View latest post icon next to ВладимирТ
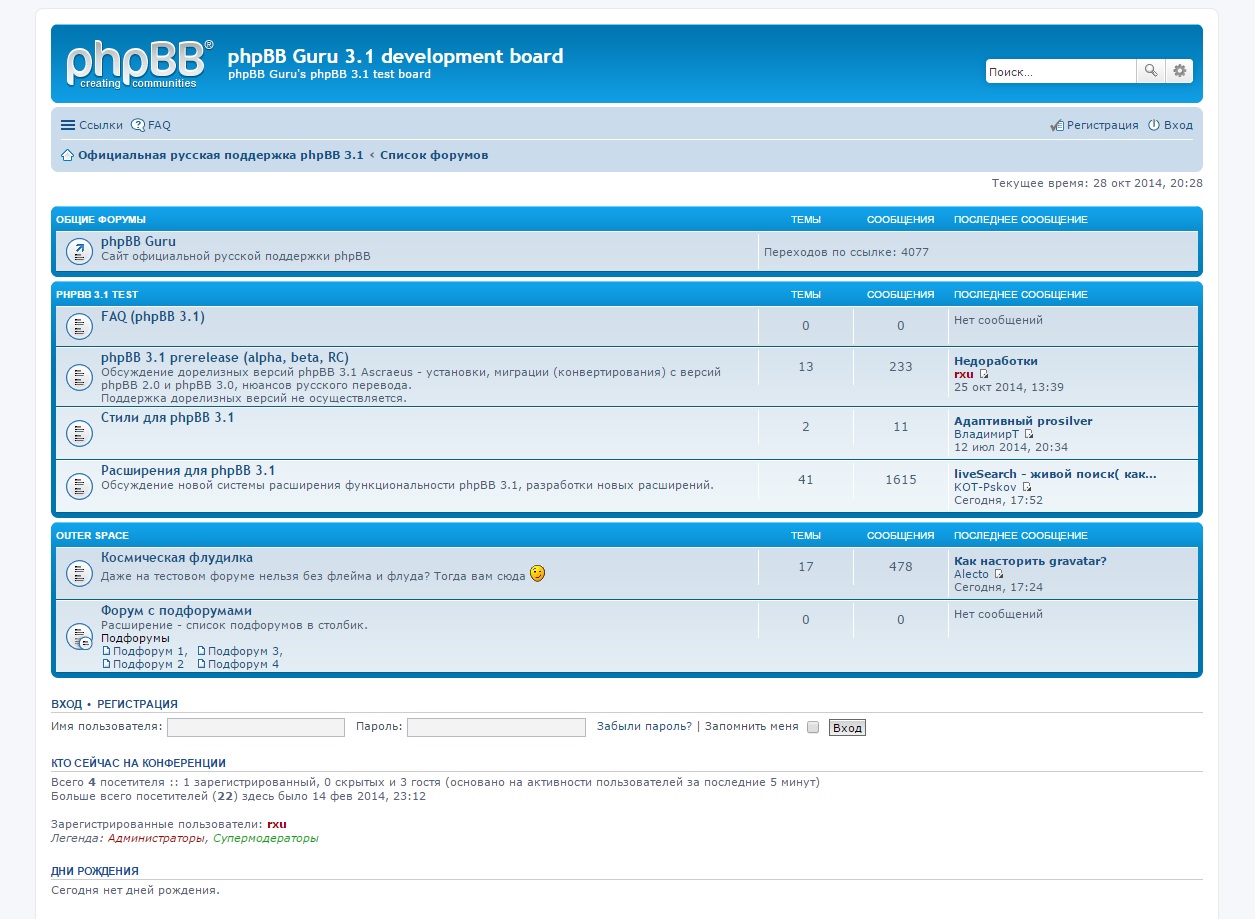Screen dimensions: 1255x919 click(x=1029, y=434)
